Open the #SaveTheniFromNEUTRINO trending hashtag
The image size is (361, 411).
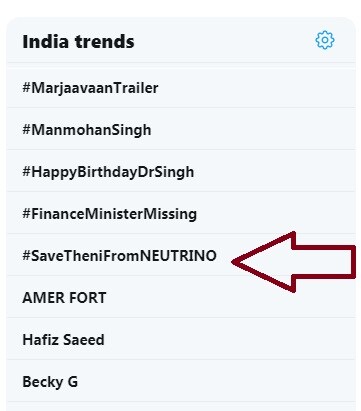(x=119, y=256)
